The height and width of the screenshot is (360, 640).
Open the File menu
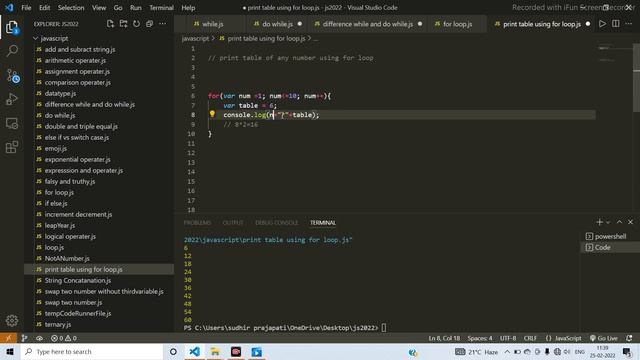click(26, 7)
